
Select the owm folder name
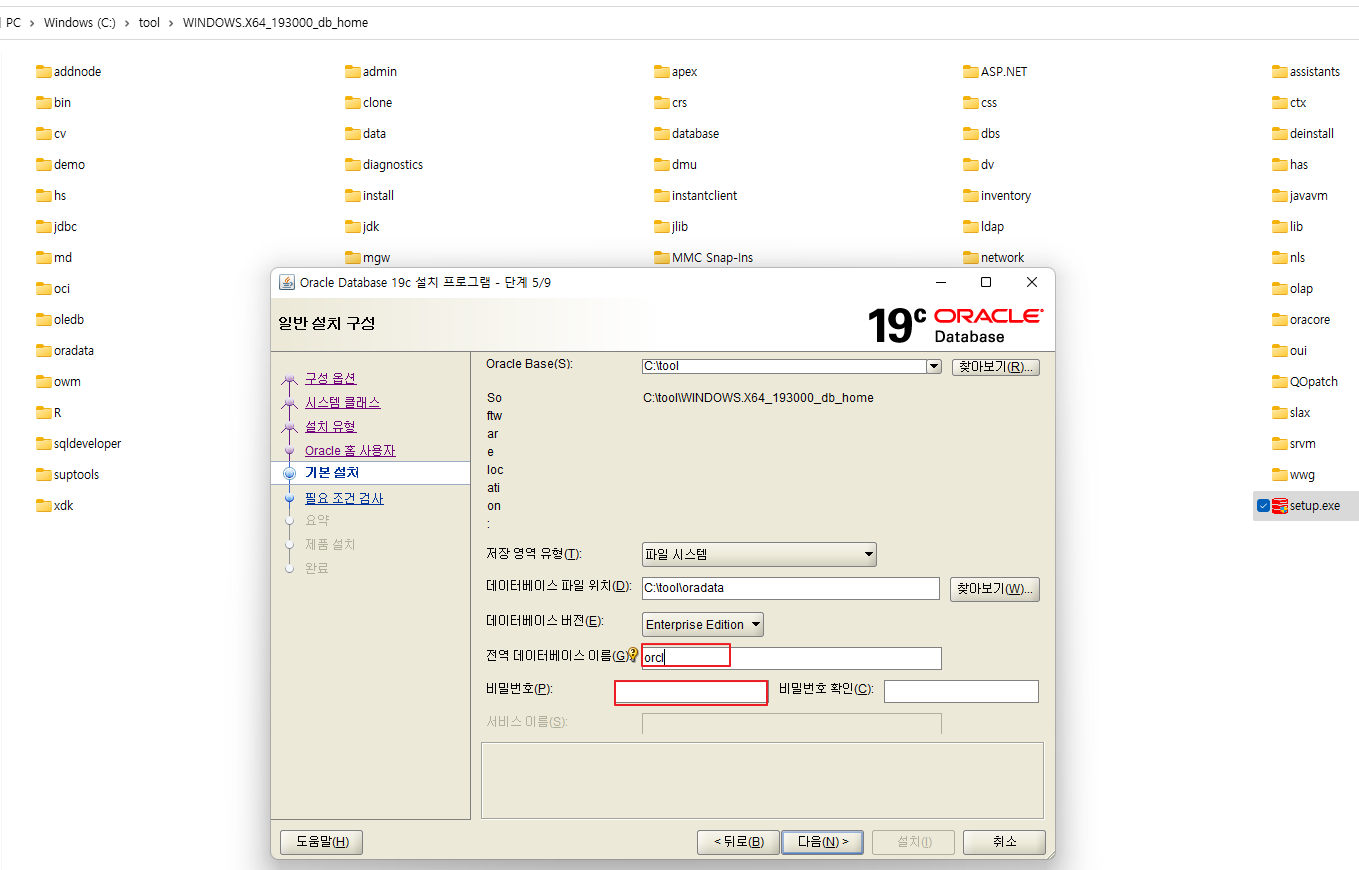tap(68, 382)
